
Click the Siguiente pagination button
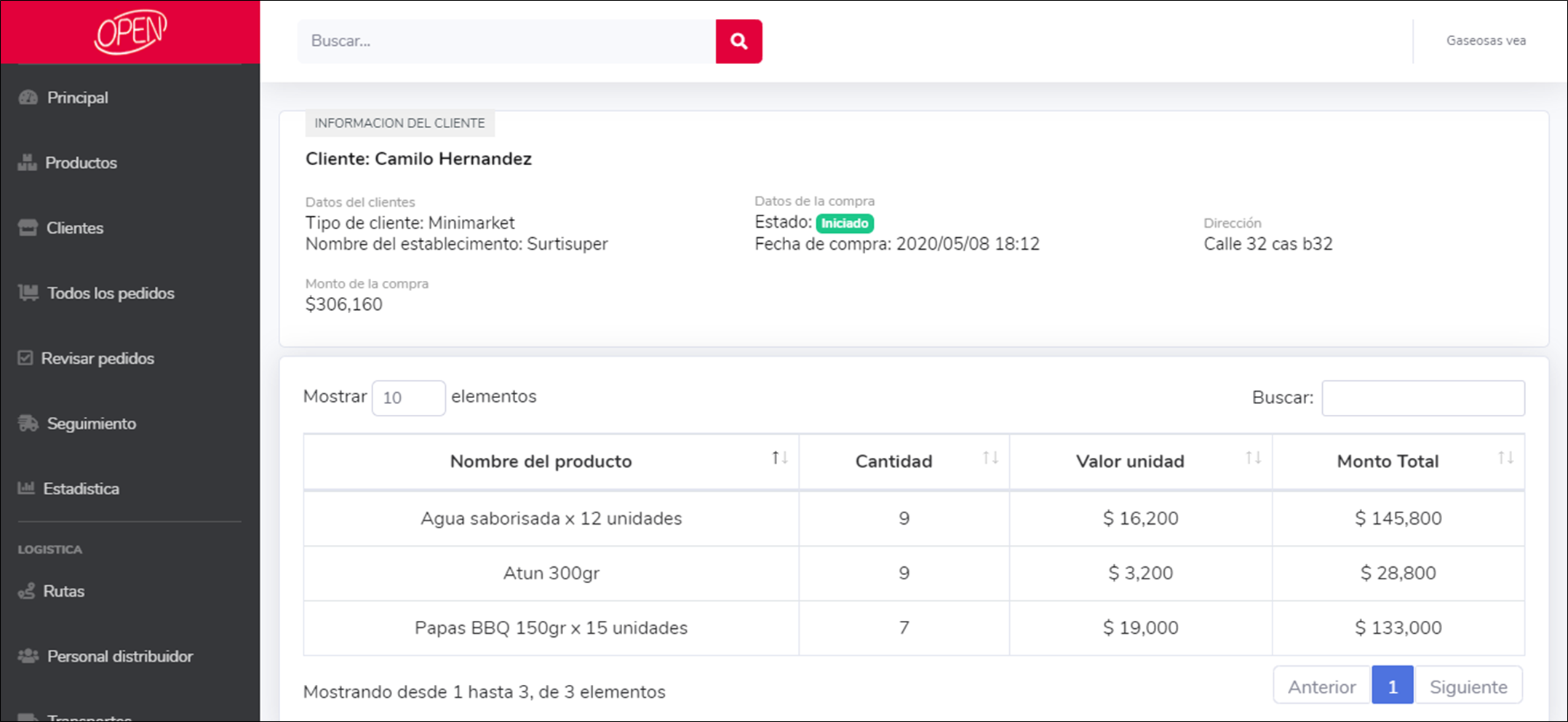[x=1468, y=686]
